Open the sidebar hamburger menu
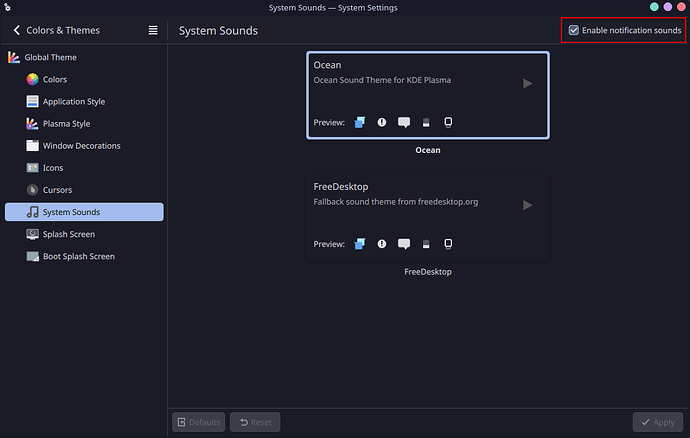The image size is (690, 438). (x=153, y=30)
